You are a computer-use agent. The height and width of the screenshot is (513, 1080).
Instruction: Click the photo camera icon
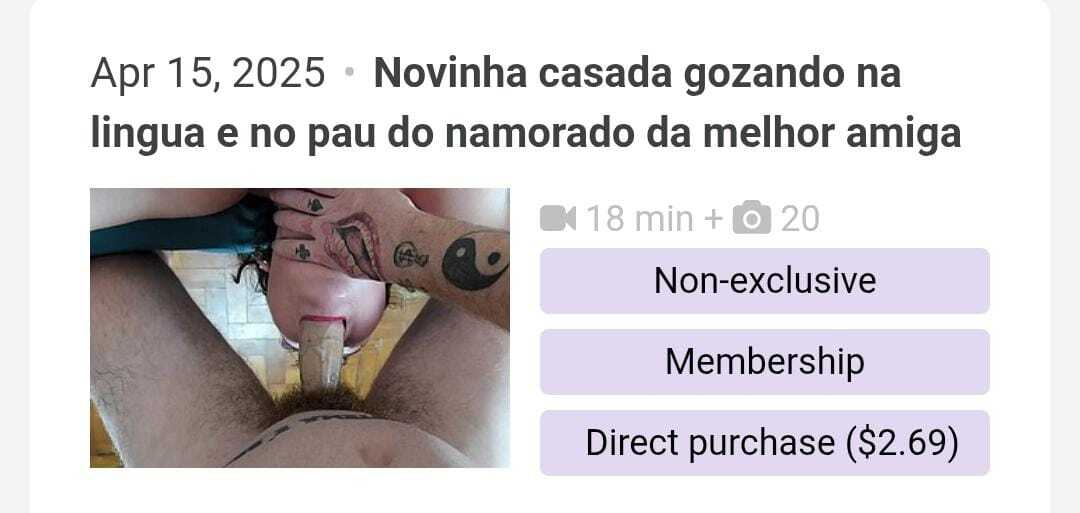[x=751, y=218]
